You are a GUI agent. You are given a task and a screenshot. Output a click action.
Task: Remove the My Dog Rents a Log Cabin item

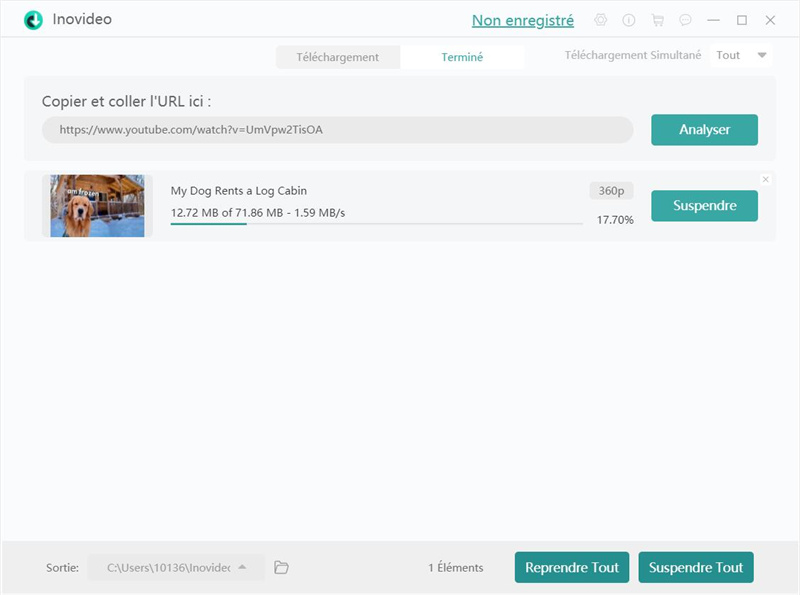765,179
